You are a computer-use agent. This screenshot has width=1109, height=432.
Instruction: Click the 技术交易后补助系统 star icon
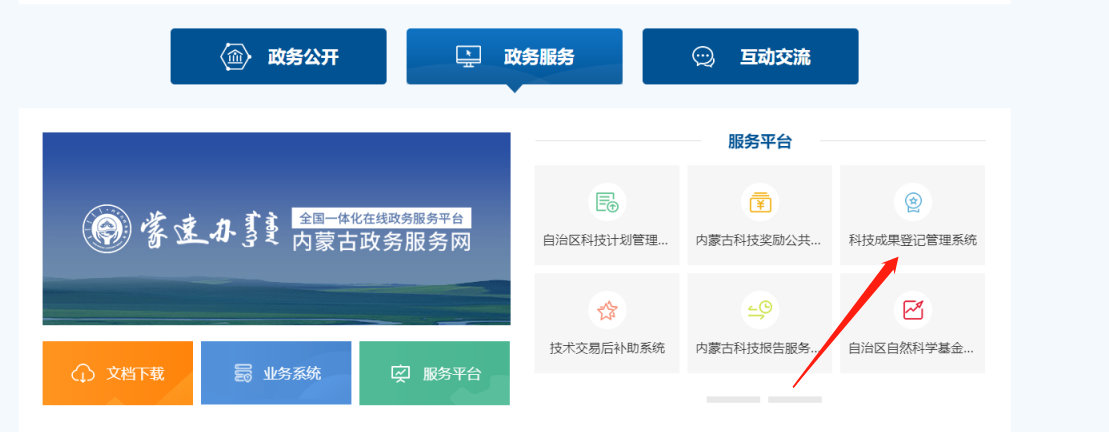pyautogui.click(x=607, y=310)
